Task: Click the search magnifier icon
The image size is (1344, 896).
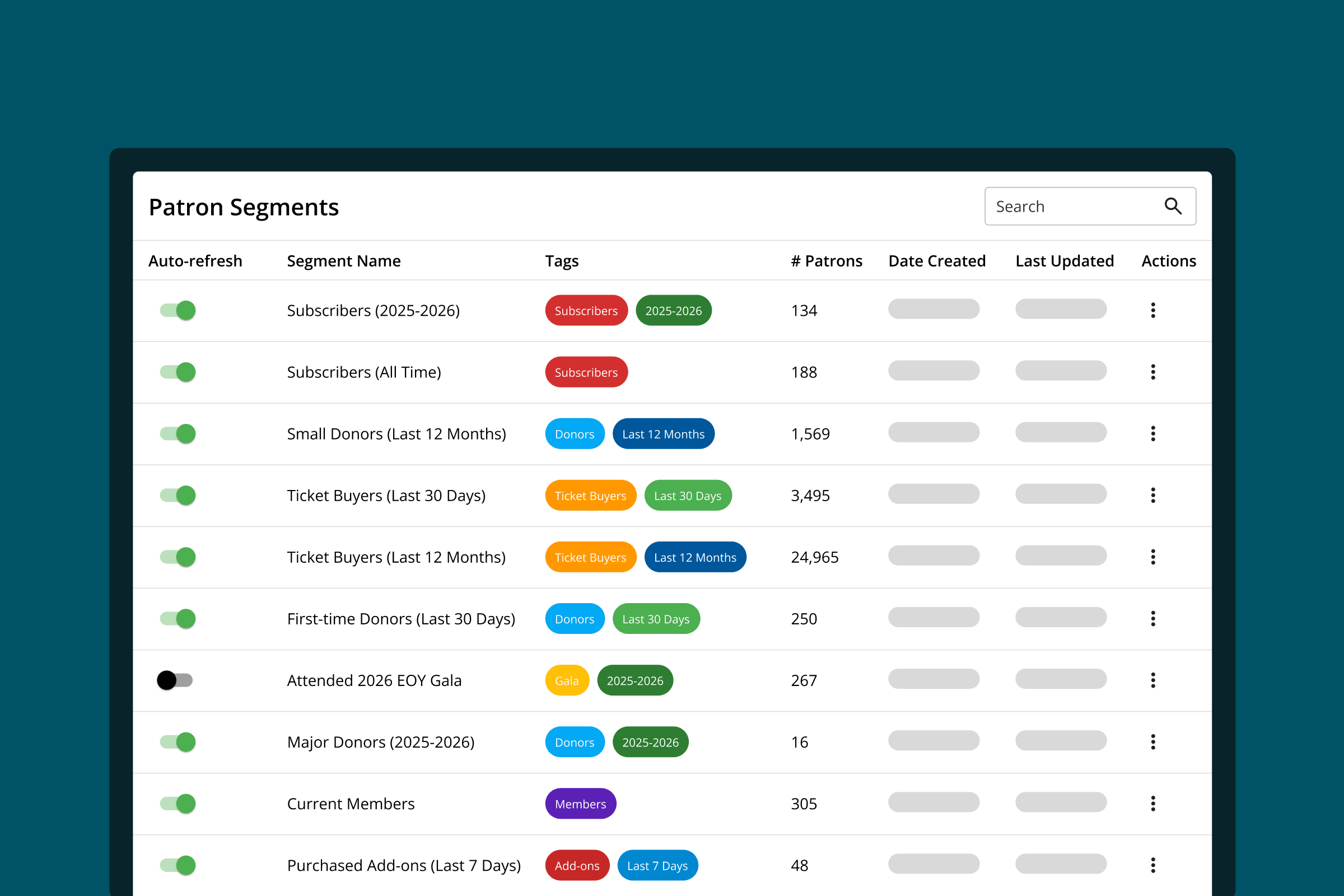Action: pos(1173,206)
